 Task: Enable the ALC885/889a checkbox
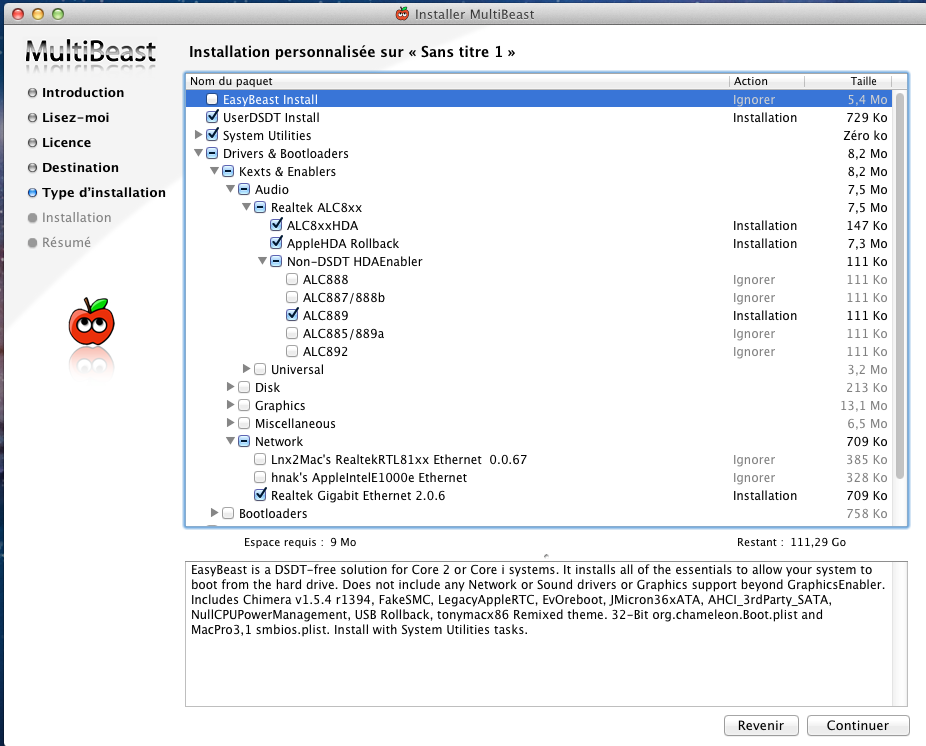tap(292, 333)
